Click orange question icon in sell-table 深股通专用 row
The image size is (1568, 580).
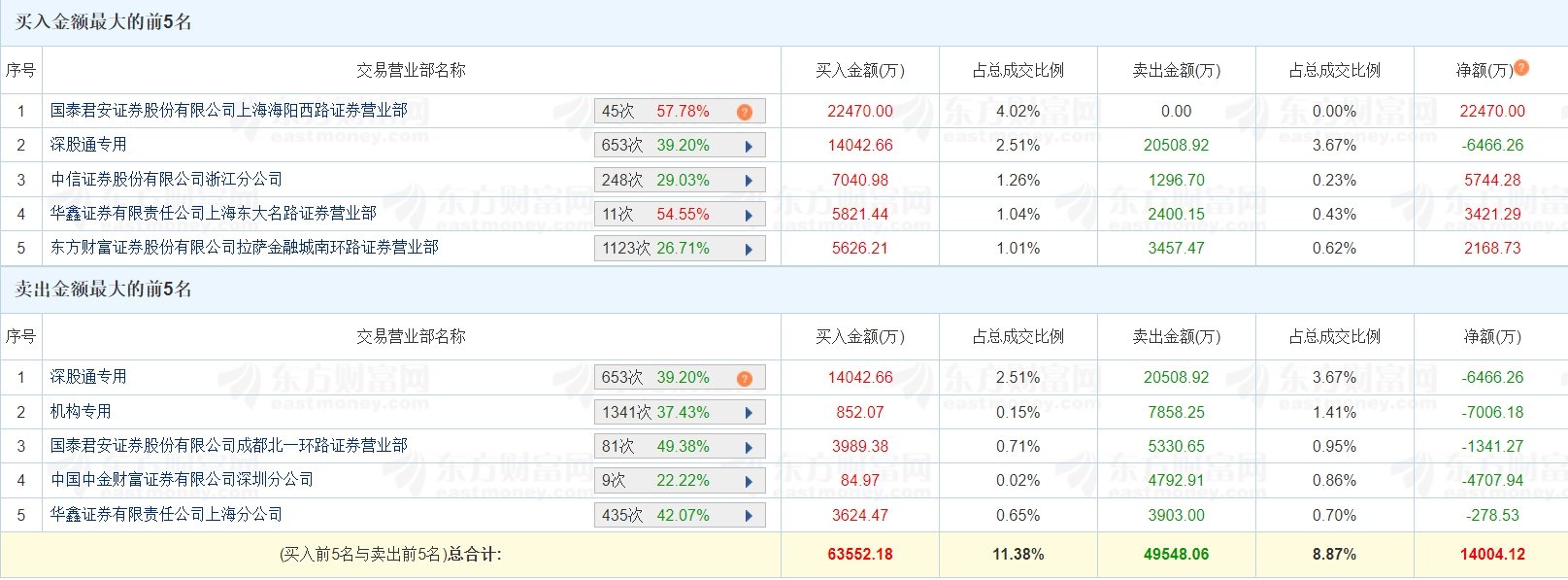click(x=745, y=379)
